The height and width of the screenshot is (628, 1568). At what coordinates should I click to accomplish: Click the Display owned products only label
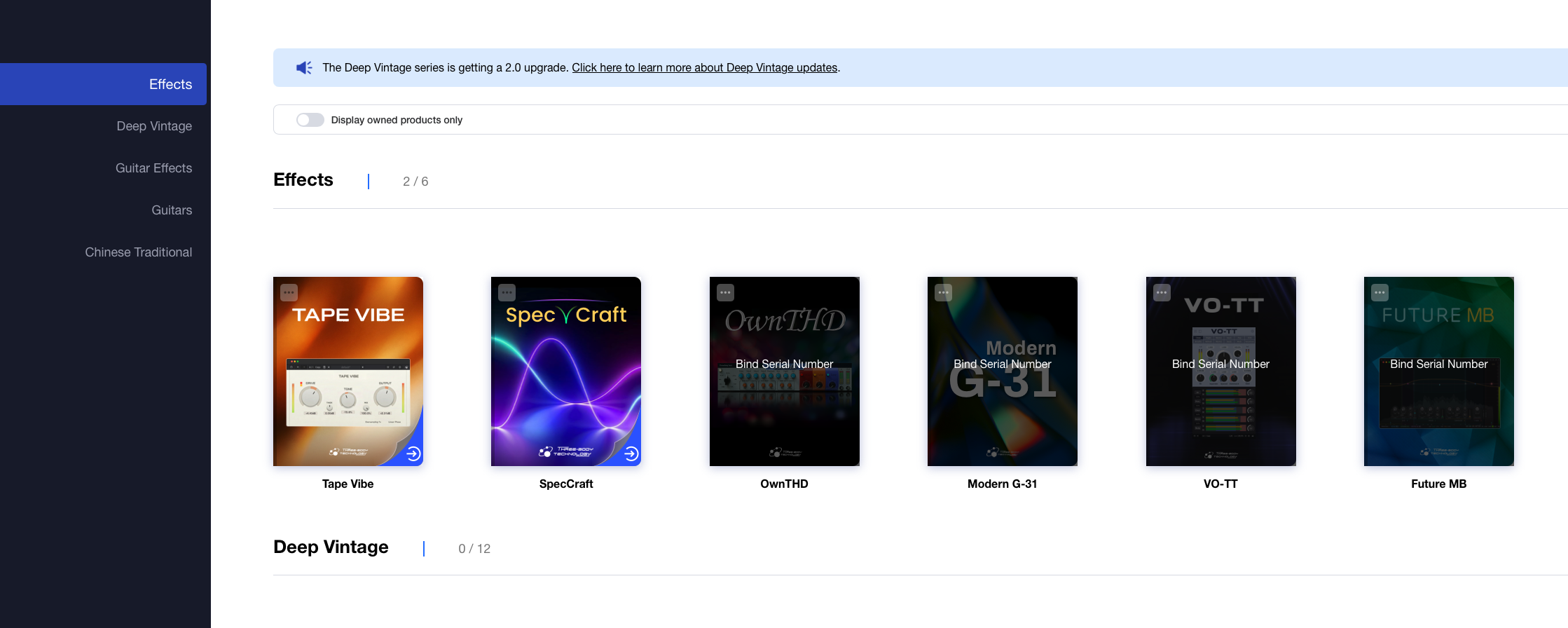pos(397,120)
